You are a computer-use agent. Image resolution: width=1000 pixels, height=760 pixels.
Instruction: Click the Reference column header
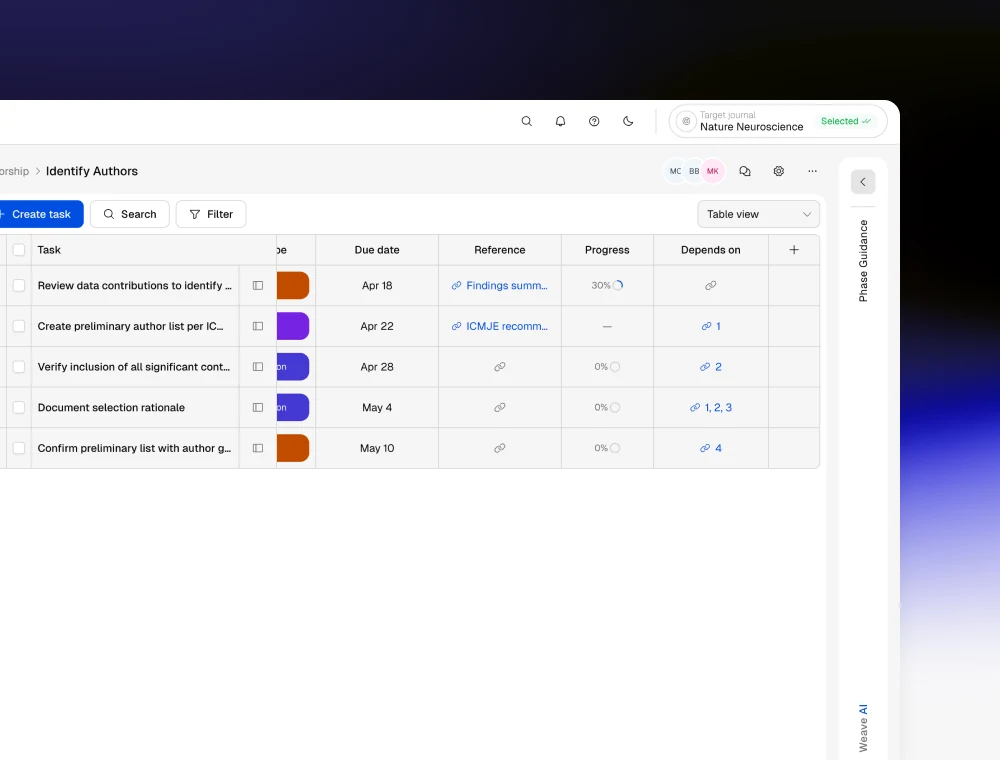coord(499,250)
